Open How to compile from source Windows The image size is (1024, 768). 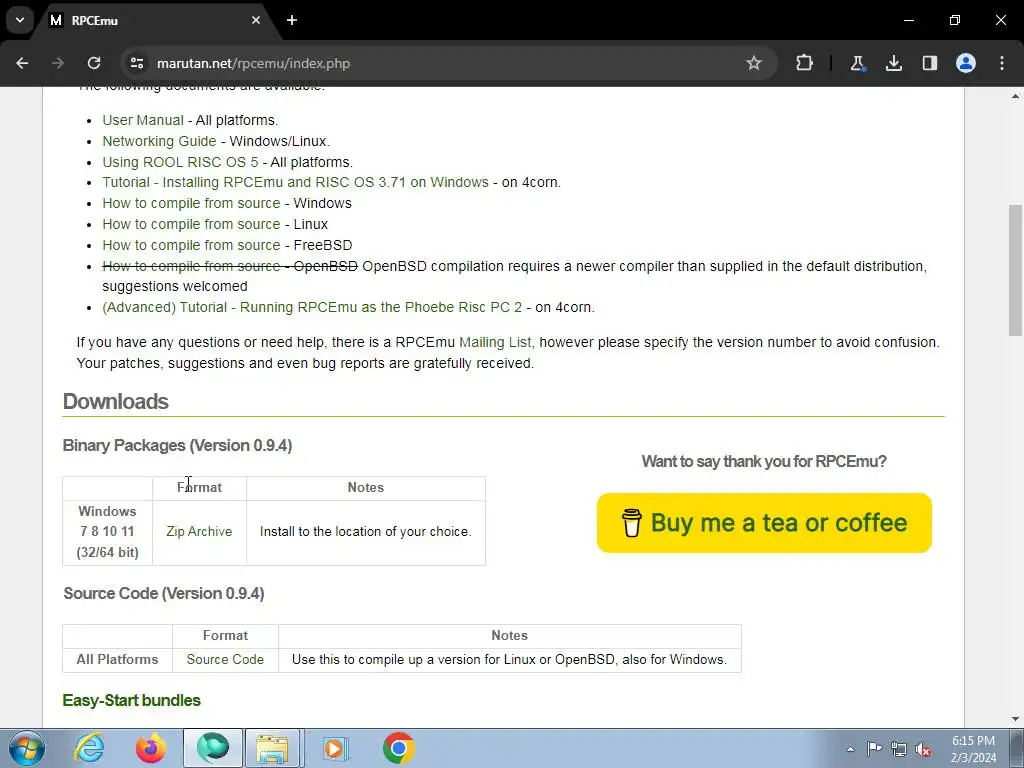pyautogui.click(x=191, y=203)
